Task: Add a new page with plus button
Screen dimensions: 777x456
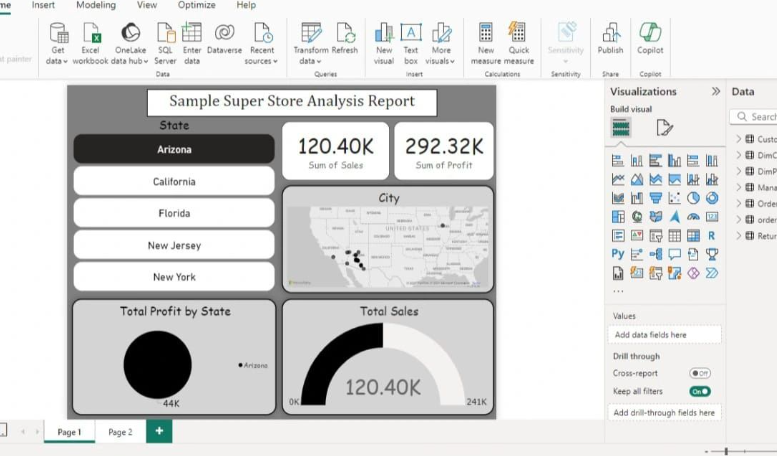Action: tap(158, 431)
